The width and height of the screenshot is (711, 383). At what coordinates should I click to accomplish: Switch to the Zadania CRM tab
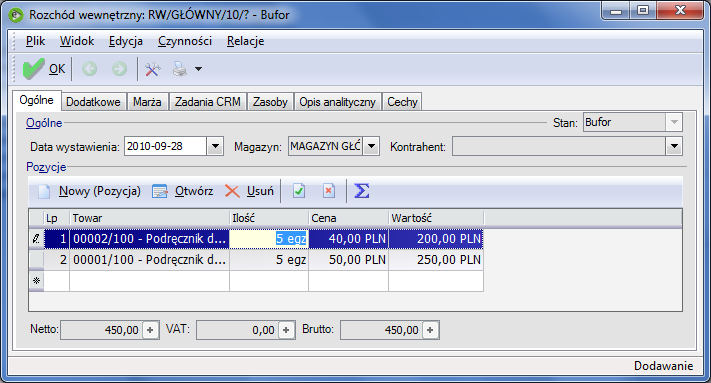coord(208,102)
